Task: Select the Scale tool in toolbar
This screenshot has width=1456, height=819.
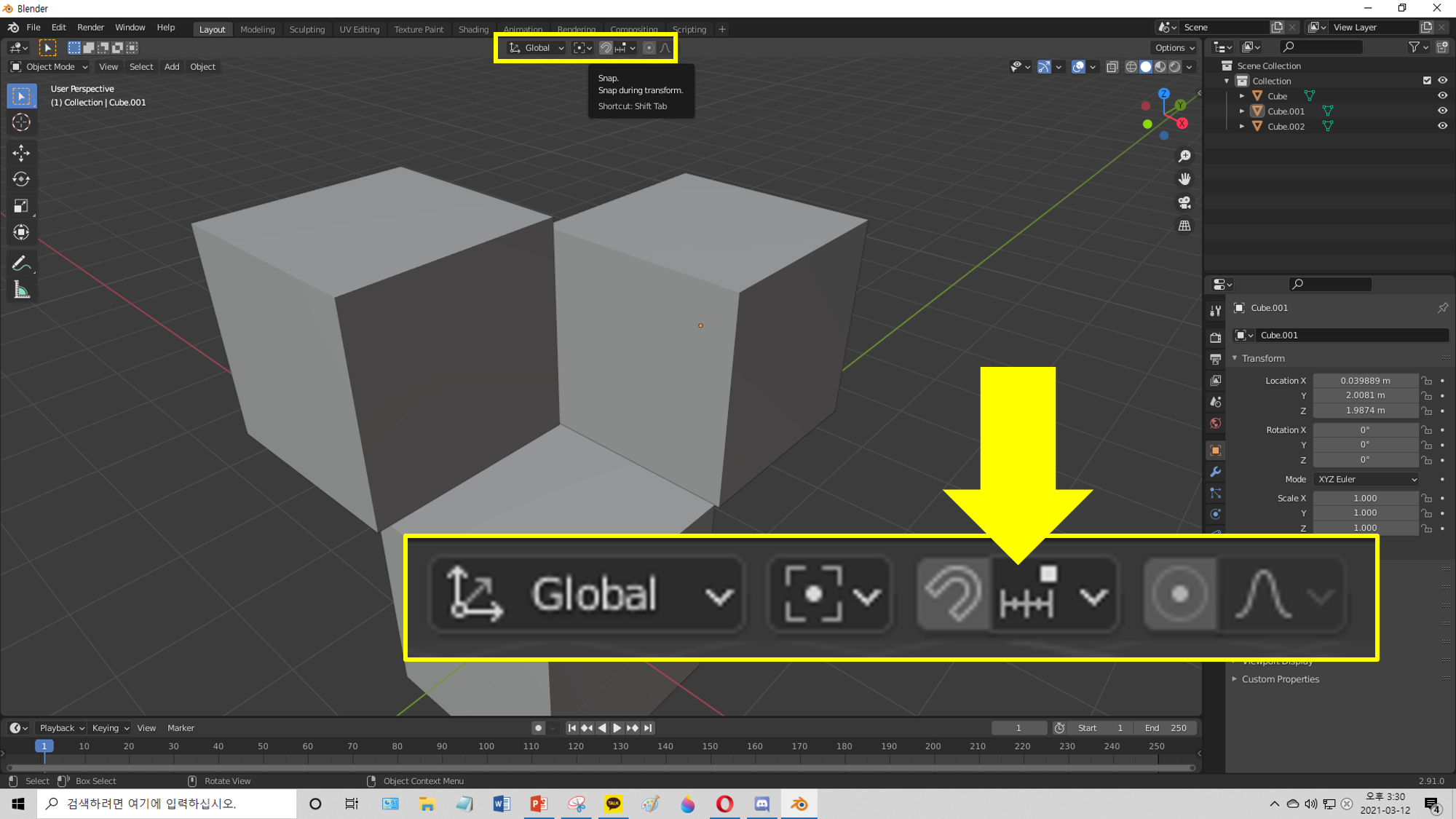Action: coord(21,206)
